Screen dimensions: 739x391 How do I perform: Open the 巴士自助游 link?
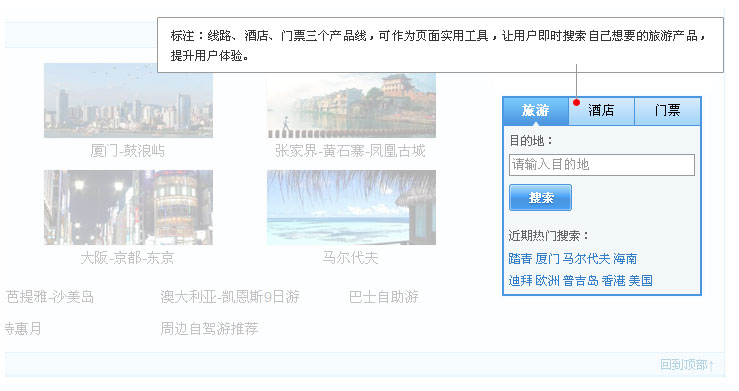(x=384, y=297)
